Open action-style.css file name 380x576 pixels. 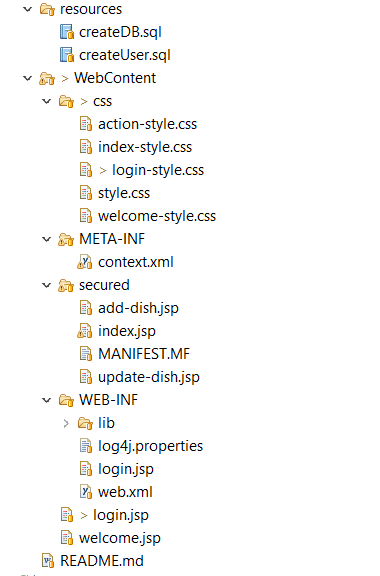click(x=147, y=124)
